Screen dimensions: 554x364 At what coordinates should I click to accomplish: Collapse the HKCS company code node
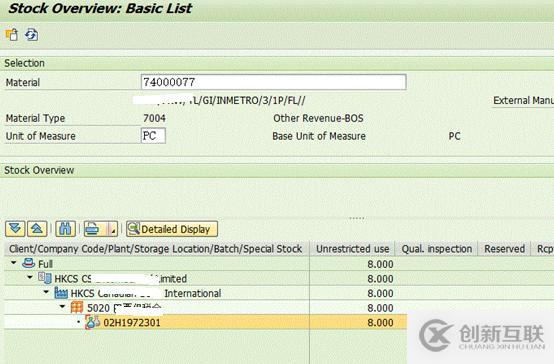(x=30, y=277)
